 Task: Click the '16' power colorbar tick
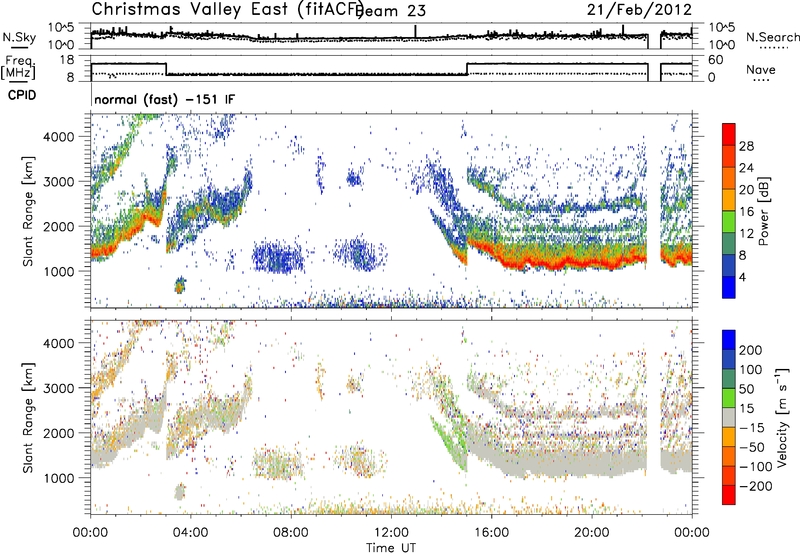(x=746, y=212)
